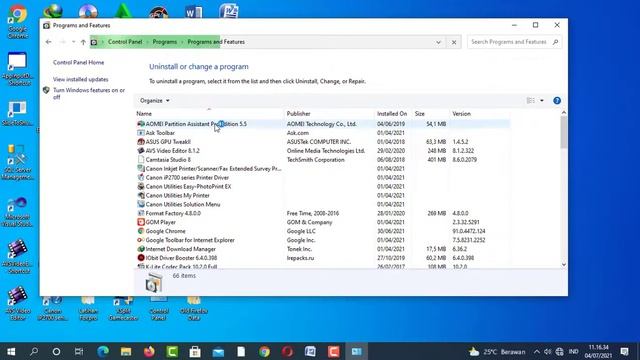The height and width of the screenshot is (360, 640).
Task: Show hidden tray icons chevron
Action: 537,351
